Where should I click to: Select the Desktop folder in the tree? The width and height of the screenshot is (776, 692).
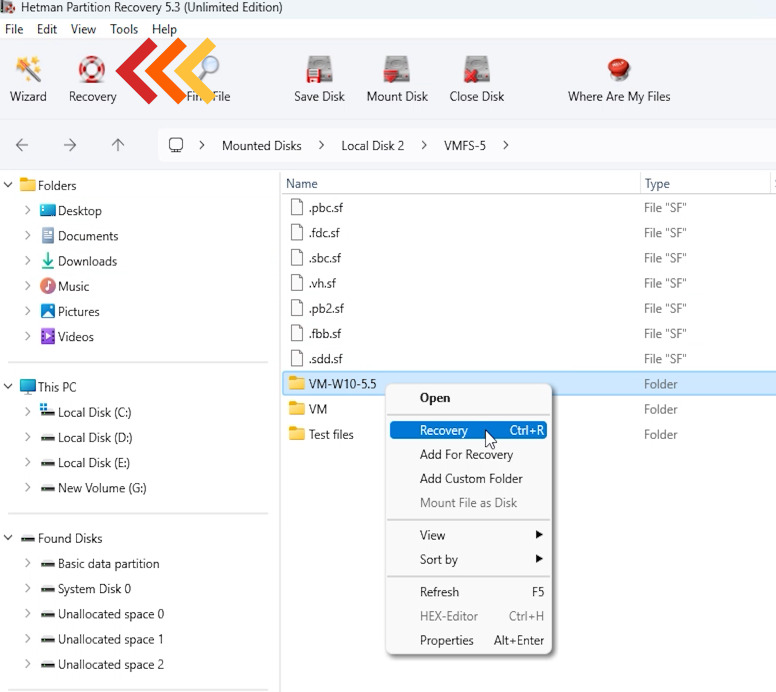tap(80, 211)
